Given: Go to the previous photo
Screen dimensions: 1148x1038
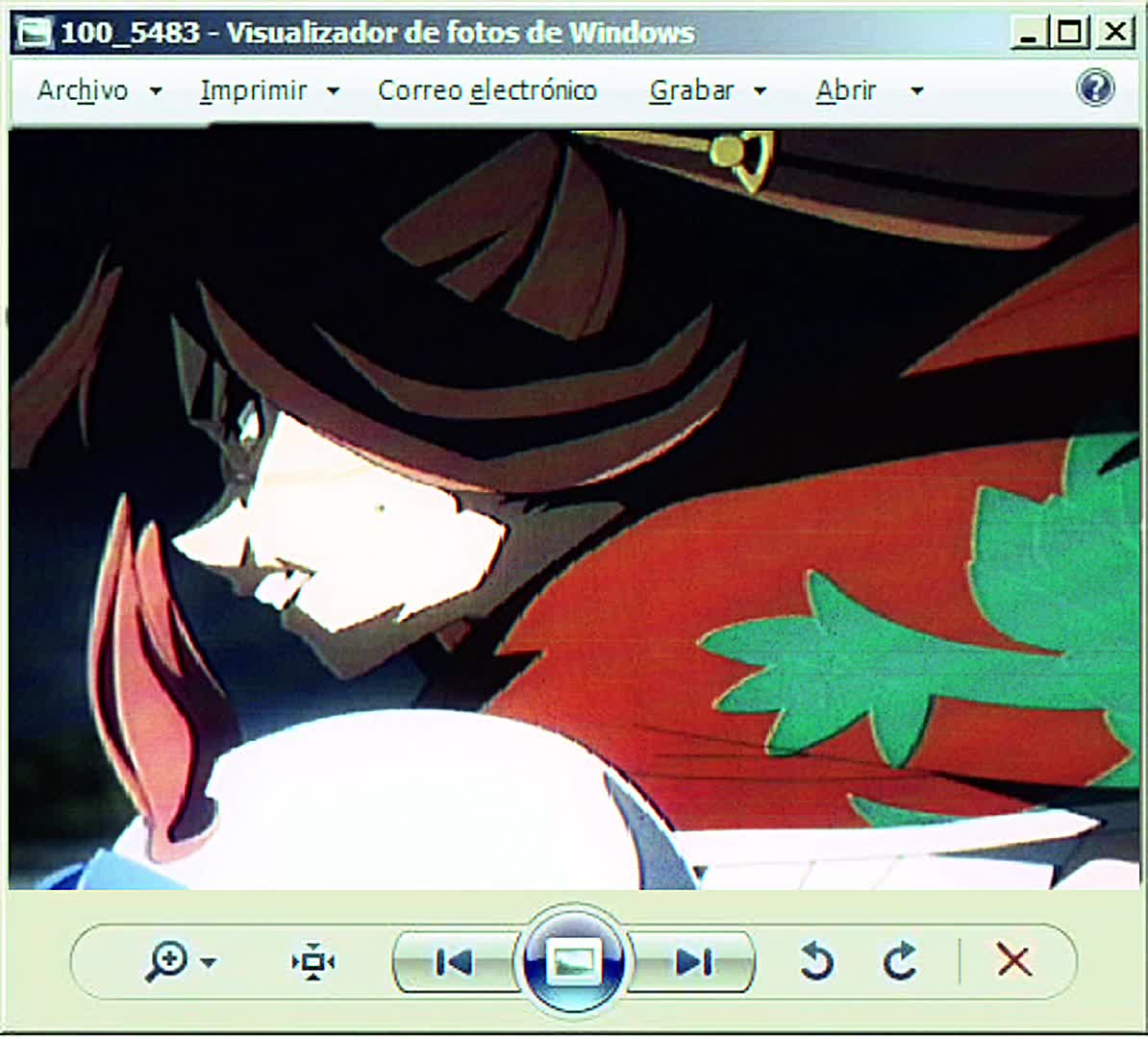Looking at the screenshot, I should pos(454,962).
